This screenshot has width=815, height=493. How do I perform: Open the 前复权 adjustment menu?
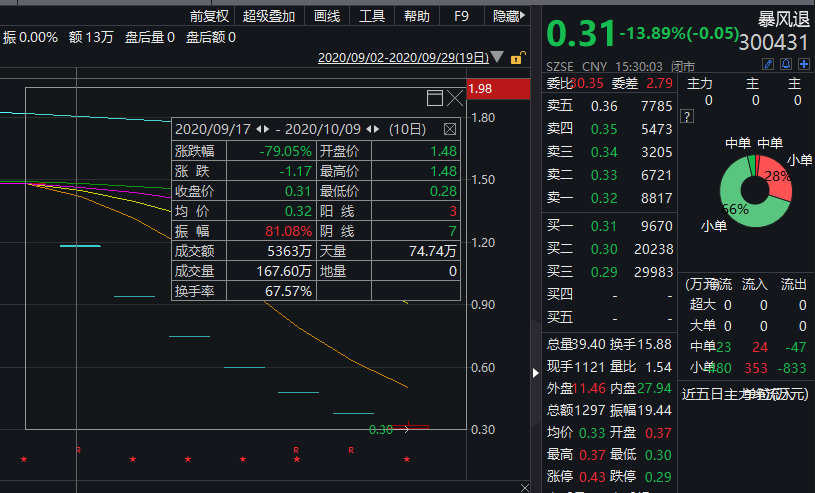tap(209, 16)
